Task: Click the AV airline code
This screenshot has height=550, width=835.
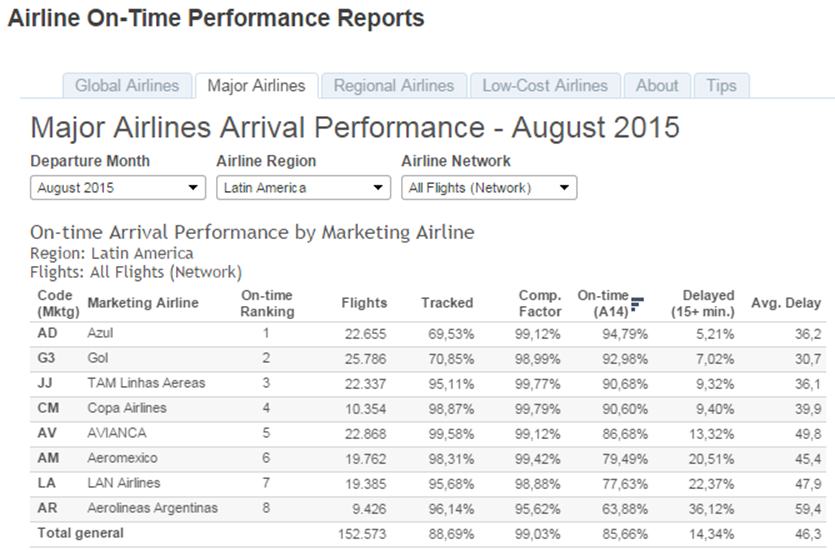Action: pyautogui.click(x=47, y=433)
